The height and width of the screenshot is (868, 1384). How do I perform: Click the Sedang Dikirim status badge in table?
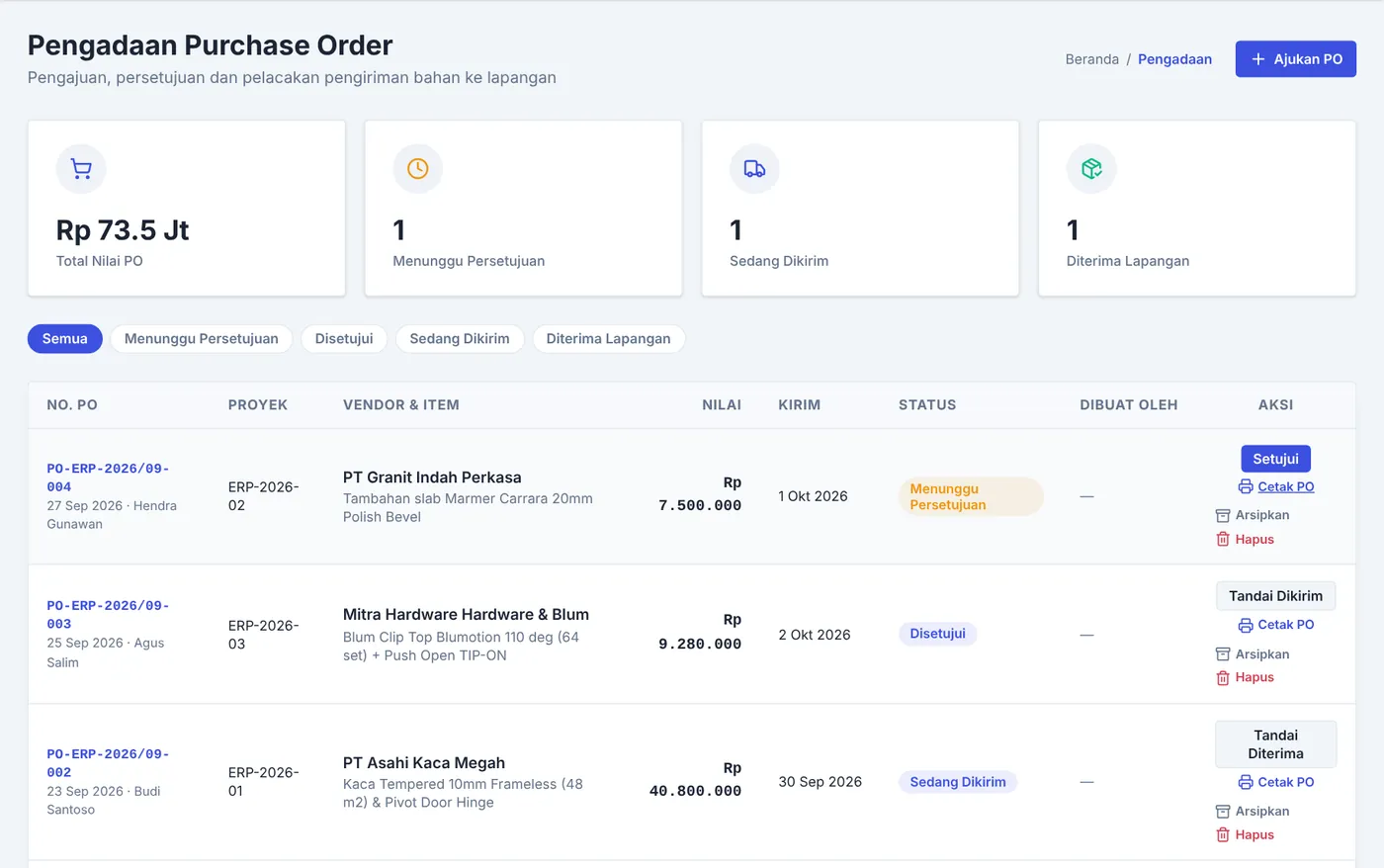tap(957, 782)
